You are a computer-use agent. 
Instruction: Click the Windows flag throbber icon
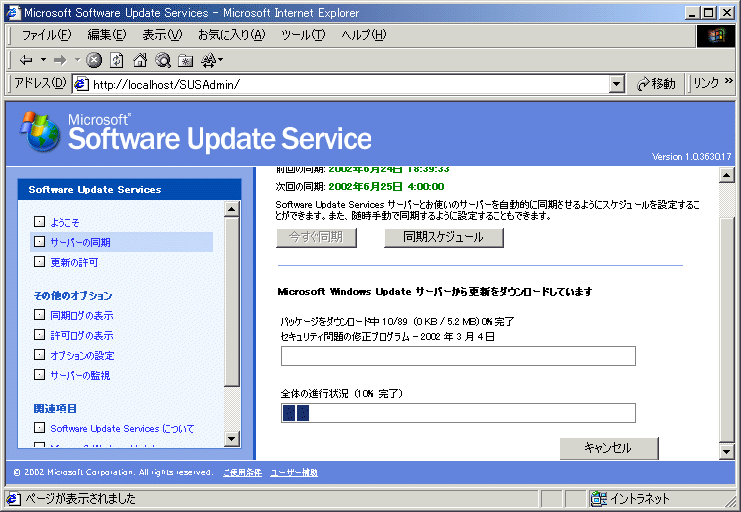pos(715,35)
